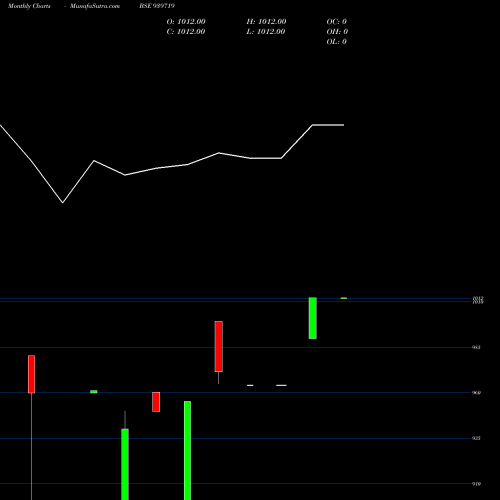Image resolution: width=500 pixels, height=500 pixels.
Task: Select the O: 1012.00 open value
Action: point(186,22)
